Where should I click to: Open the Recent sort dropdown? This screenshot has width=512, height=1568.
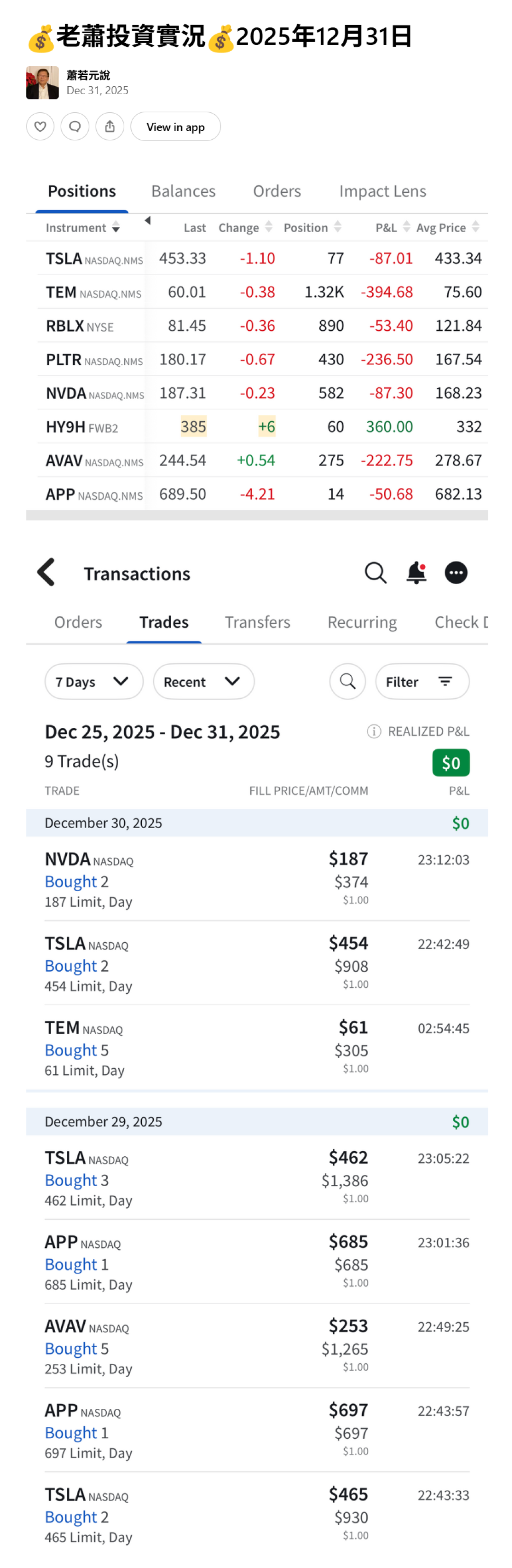[203, 681]
